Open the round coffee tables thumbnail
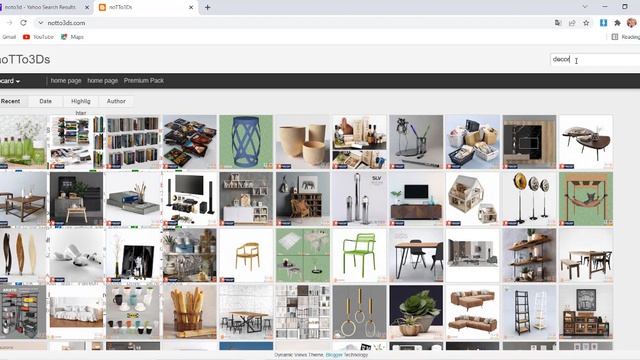The width and height of the screenshot is (640, 360). 586,142
